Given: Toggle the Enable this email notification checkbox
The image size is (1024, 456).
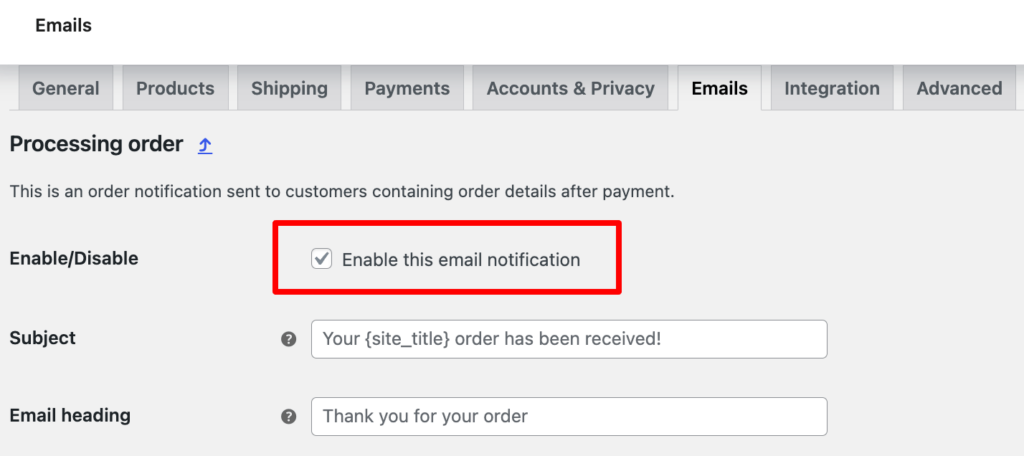Looking at the screenshot, I should click(321, 259).
